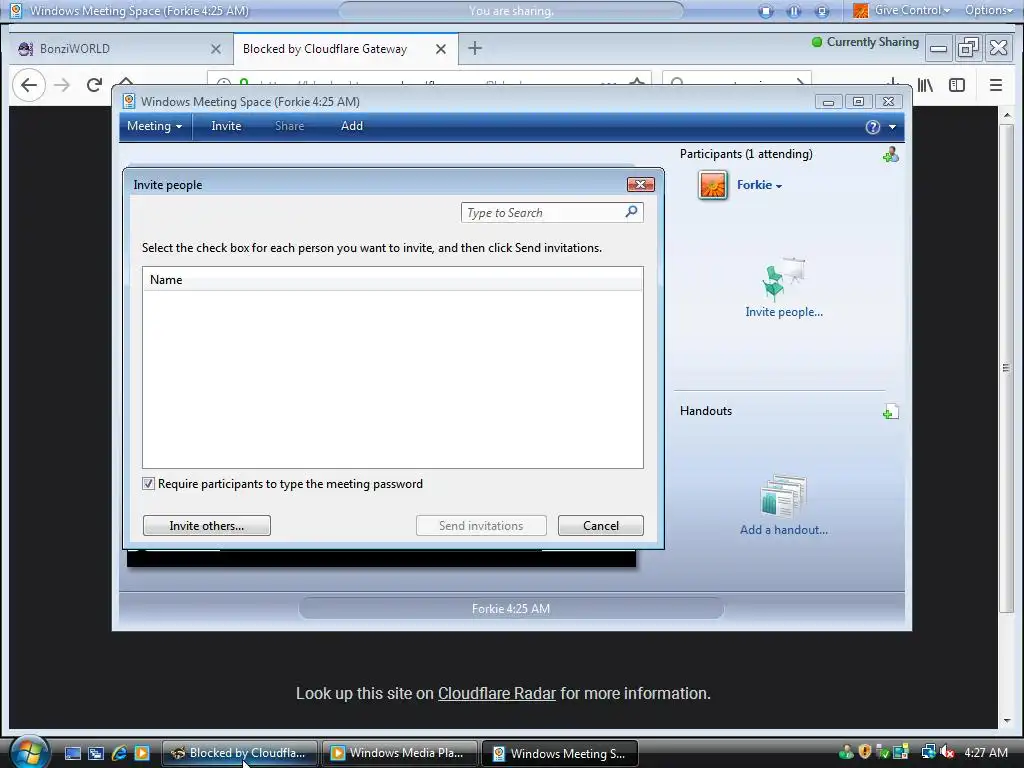The image size is (1024, 768).
Task: Reload the browser page
Action: 94,85
